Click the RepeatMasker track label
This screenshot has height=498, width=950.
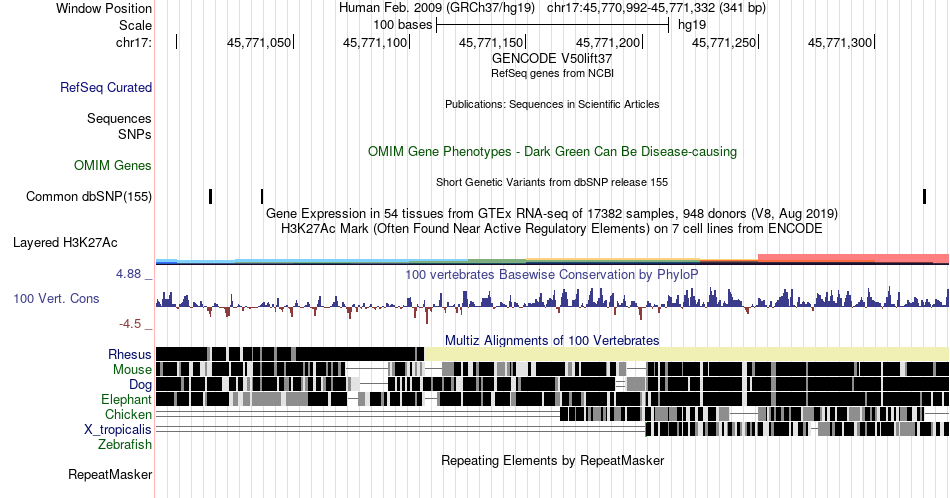pyautogui.click(x=110, y=474)
